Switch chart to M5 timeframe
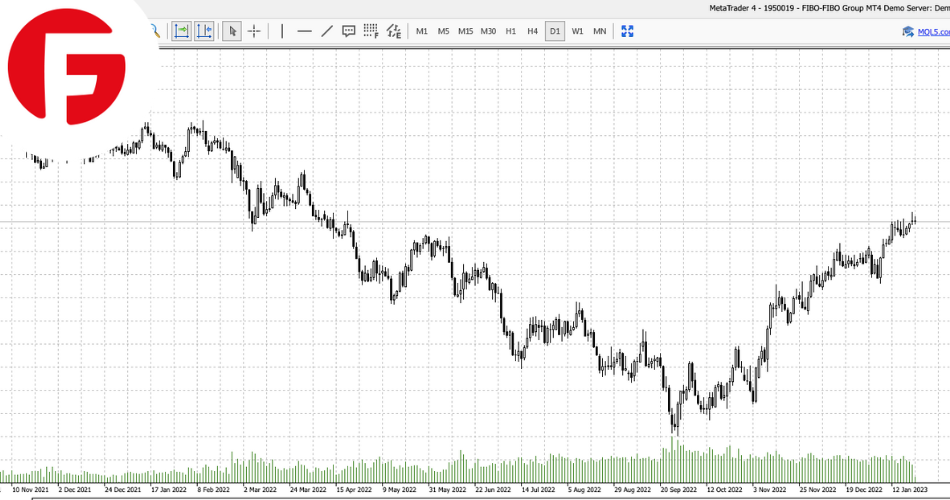Image resolution: width=950 pixels, height=500 pixels. (443, 31)
